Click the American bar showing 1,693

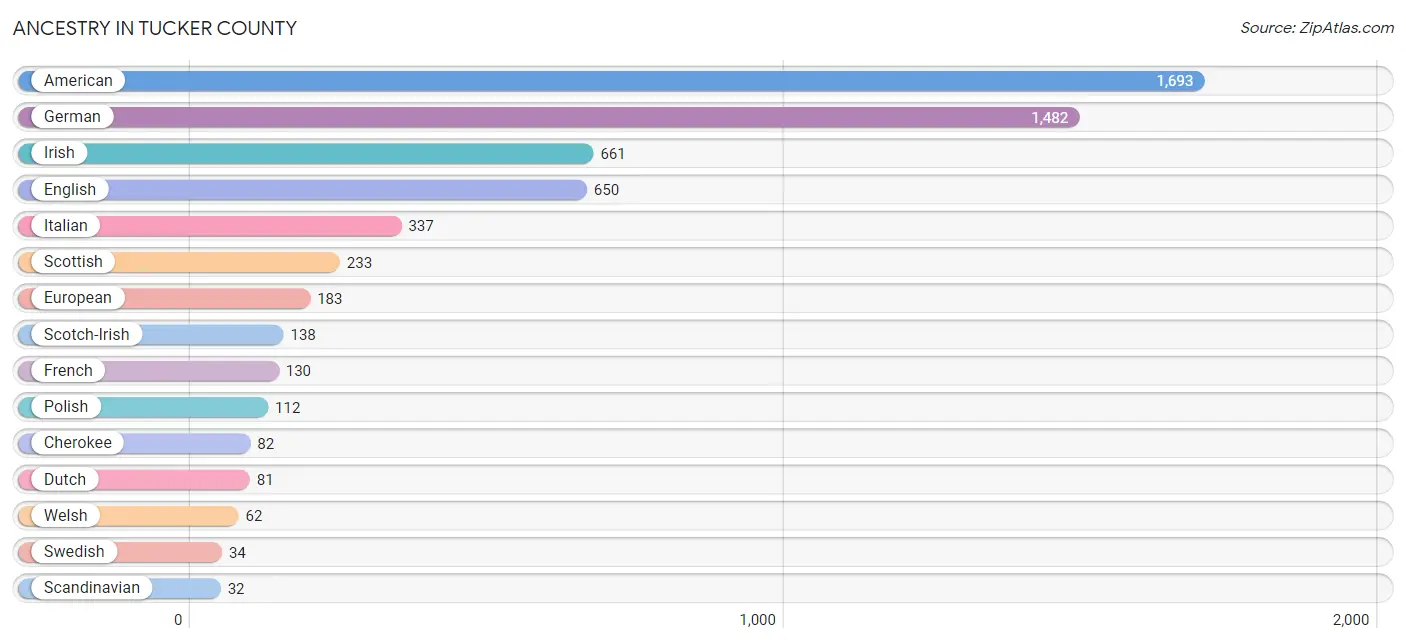coord(611,81)
